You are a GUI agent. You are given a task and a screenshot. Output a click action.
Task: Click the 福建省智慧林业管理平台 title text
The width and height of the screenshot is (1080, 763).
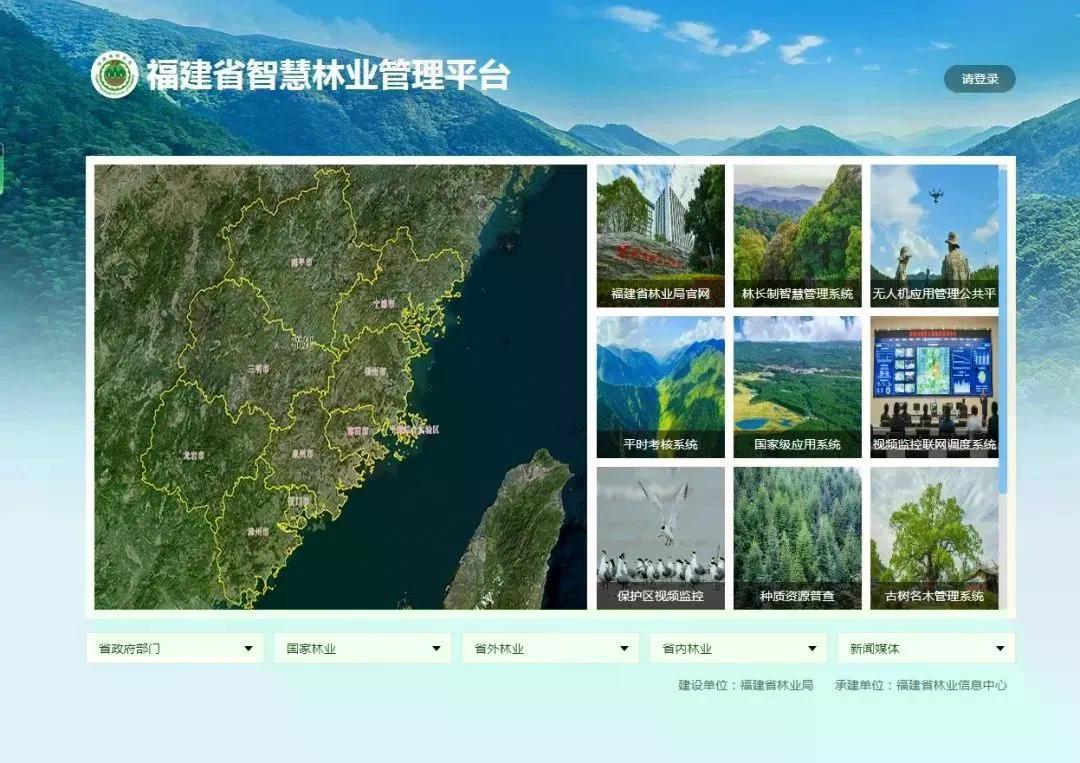[x=328, y=76]
